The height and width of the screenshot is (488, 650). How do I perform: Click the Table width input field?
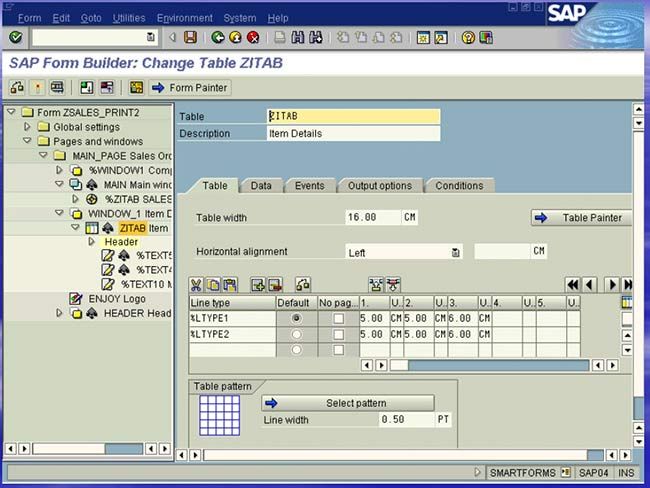tap(373, 217)
